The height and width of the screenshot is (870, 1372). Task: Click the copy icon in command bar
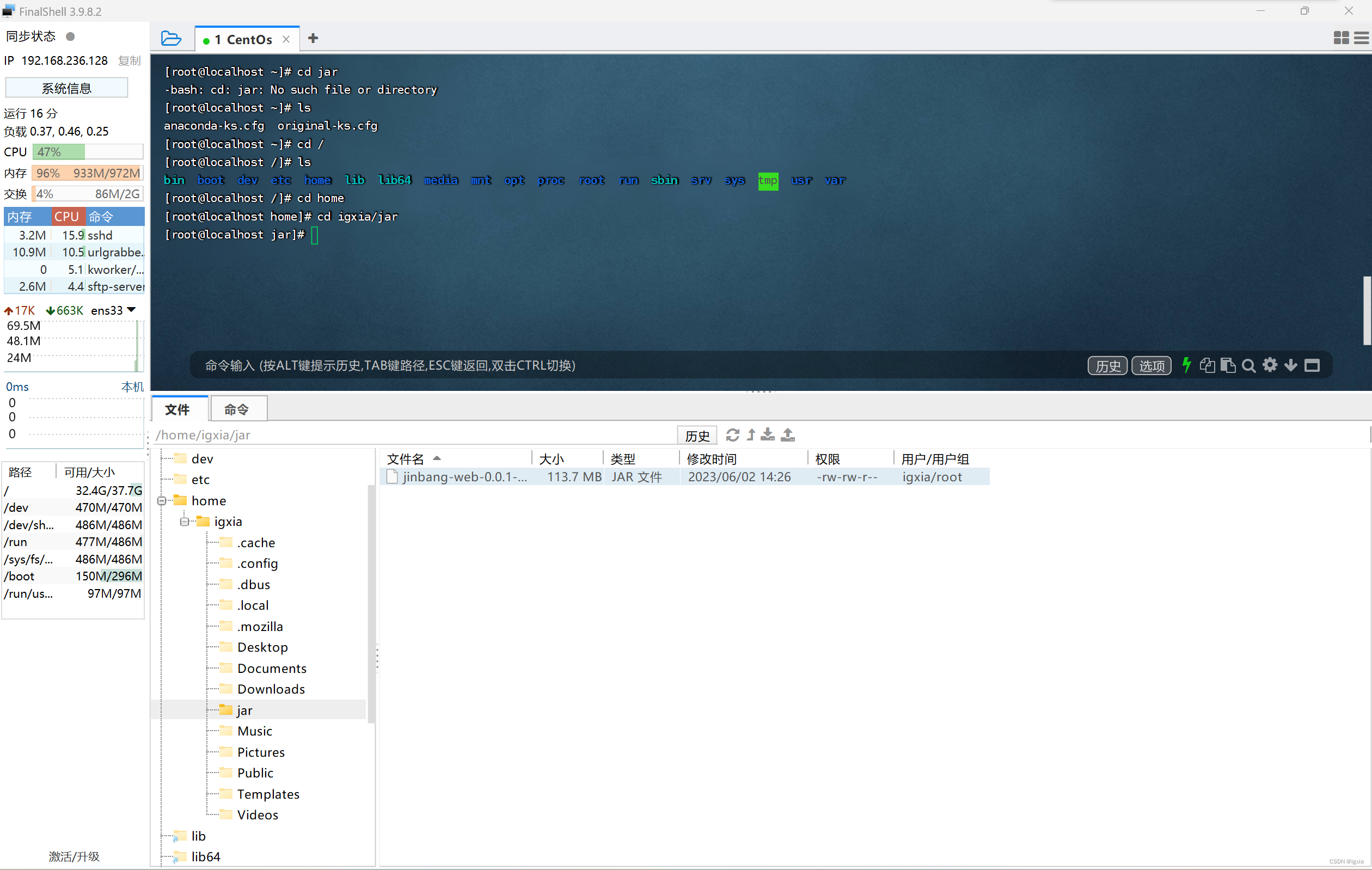click(1207, 365)
